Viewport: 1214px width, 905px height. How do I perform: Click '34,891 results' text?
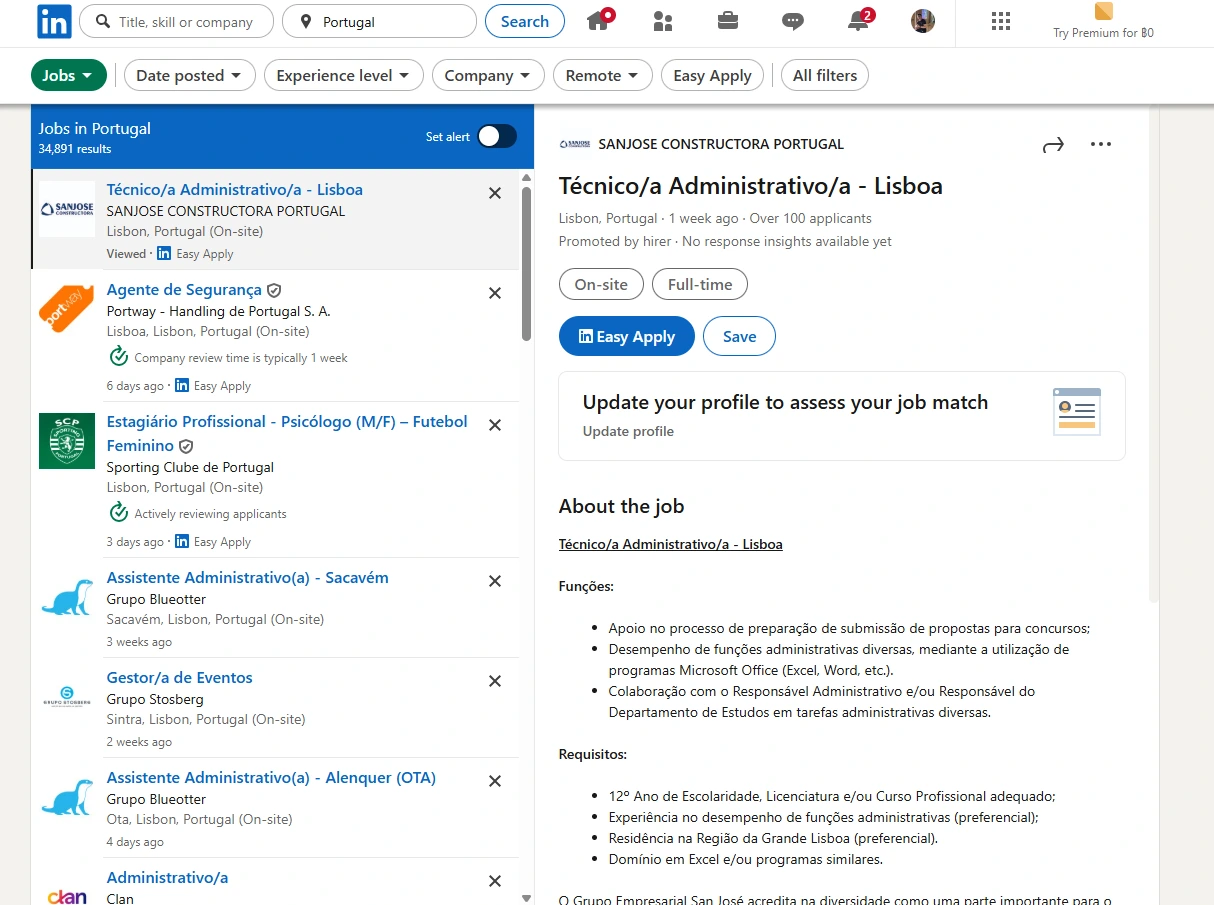point(75,149)
